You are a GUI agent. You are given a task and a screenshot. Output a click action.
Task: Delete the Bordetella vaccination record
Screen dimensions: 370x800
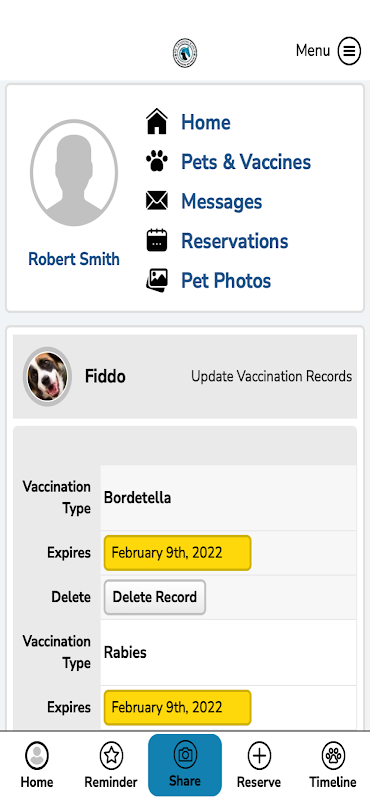(x=155, y=597)
